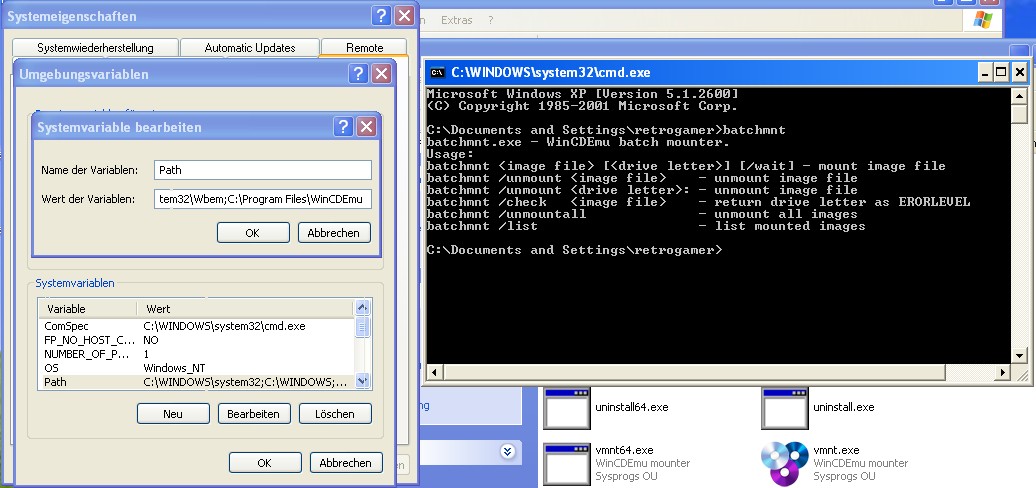
Task: Click scroll down arrow in cmd.exe window
Action: tap(1020, 356)
